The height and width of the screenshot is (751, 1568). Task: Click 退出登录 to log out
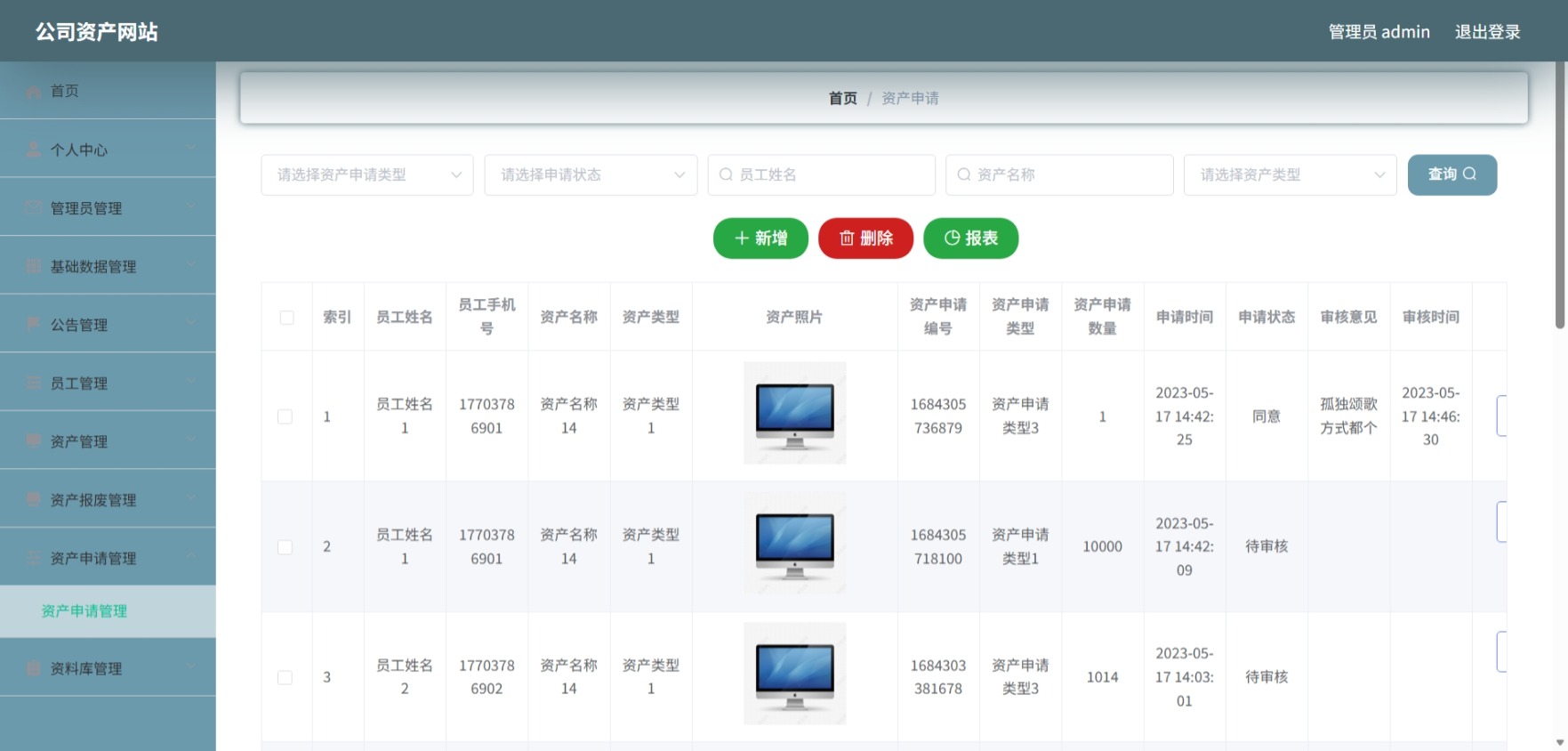pos(1487,32)
